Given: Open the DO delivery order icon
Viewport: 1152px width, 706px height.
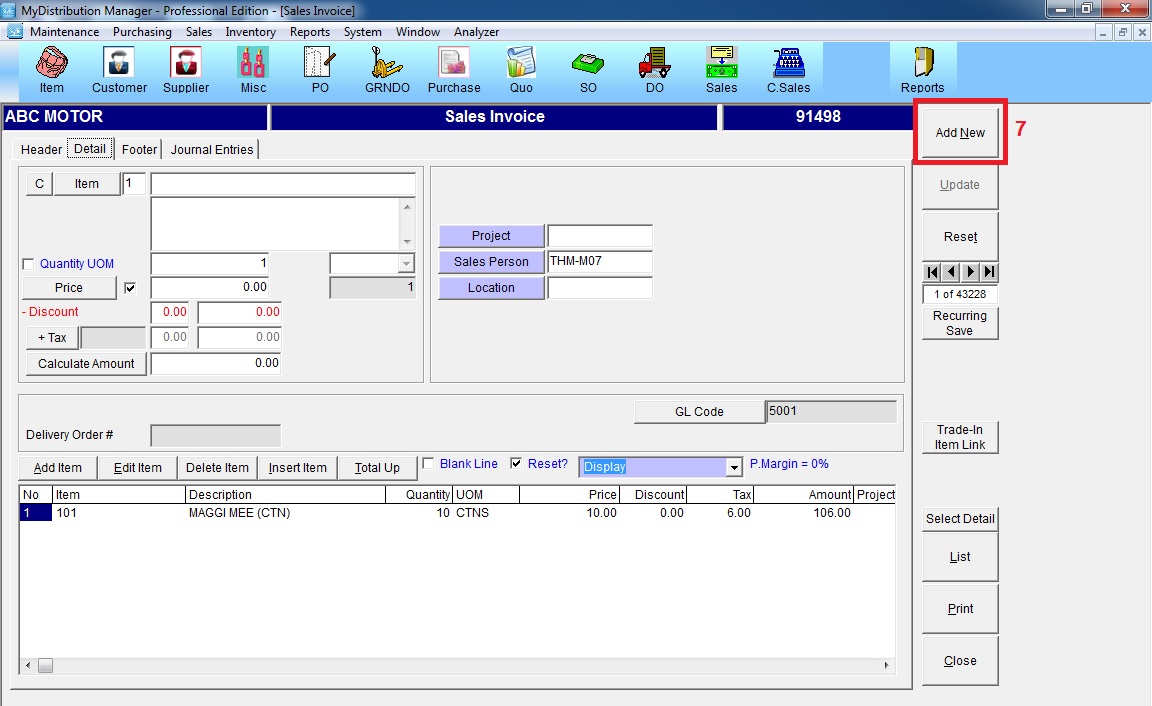Looking at the screenshot, I should (654, 65).
